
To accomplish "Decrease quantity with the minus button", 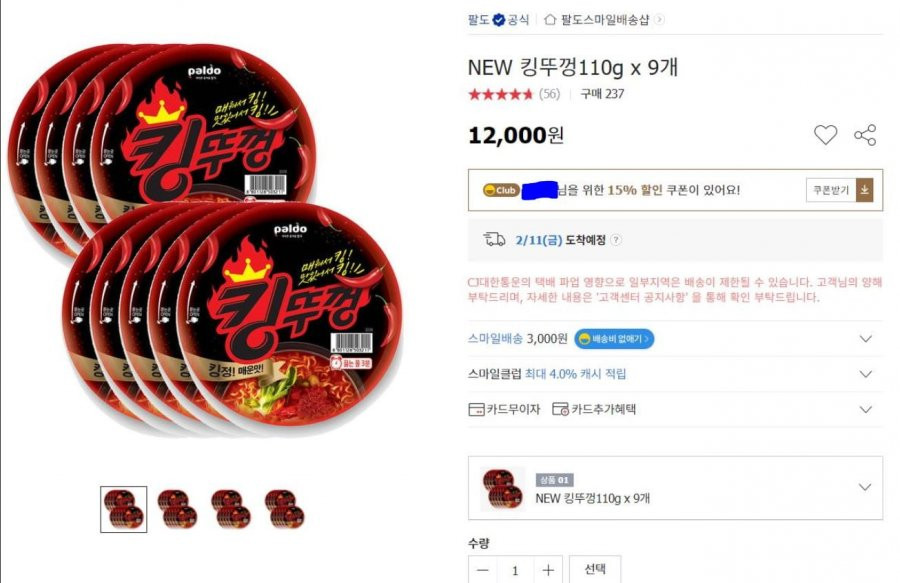I will (483, 570).
